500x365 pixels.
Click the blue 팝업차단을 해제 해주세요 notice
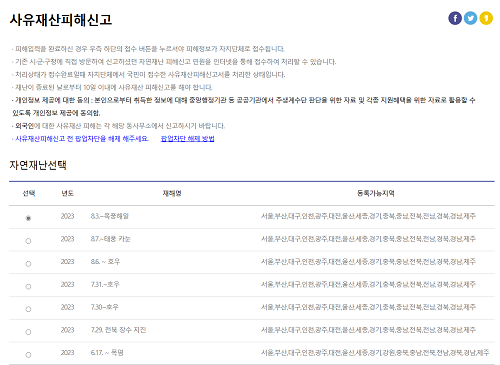click(80, 139)
